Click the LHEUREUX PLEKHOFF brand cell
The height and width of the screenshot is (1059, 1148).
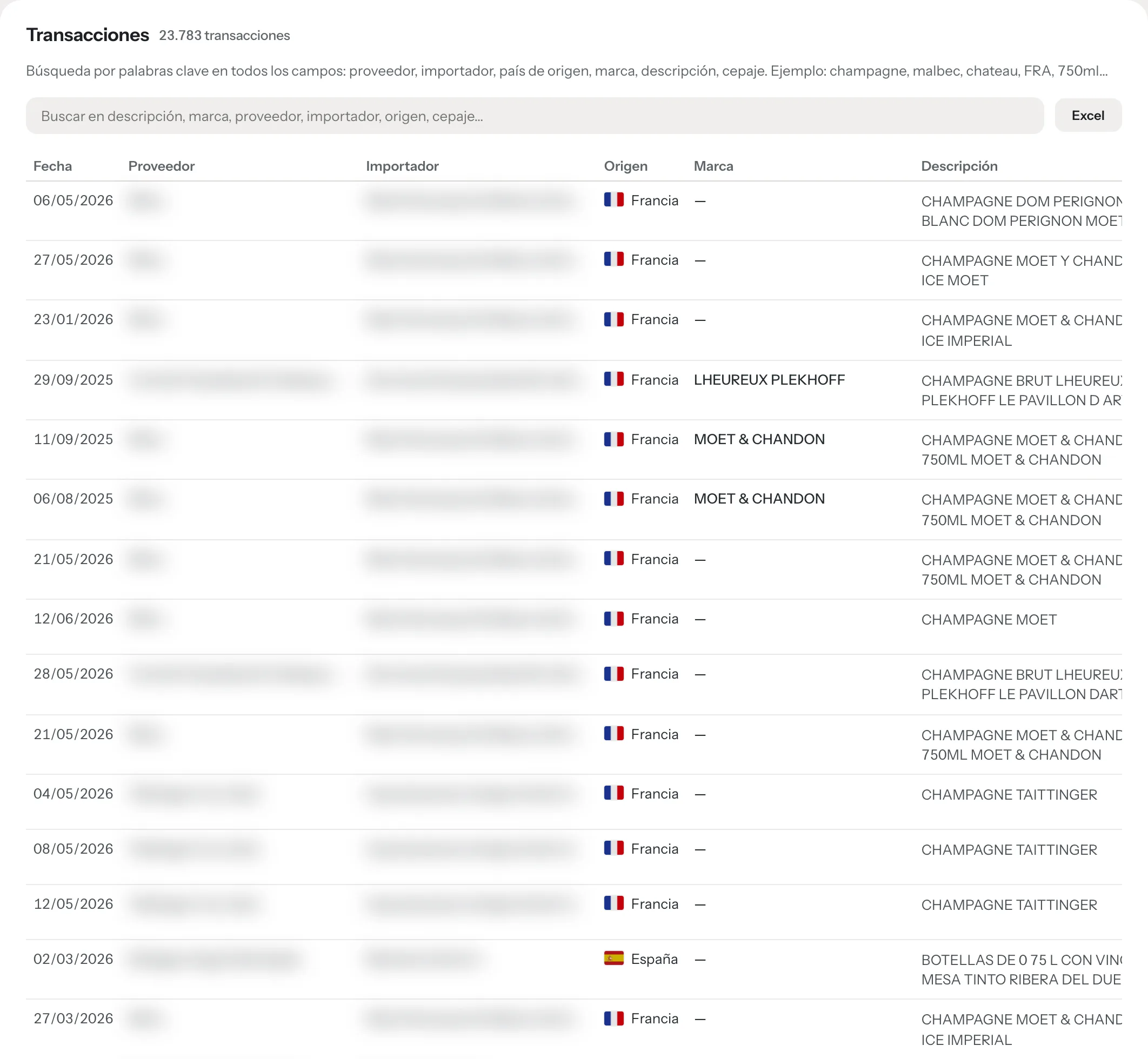769,380
